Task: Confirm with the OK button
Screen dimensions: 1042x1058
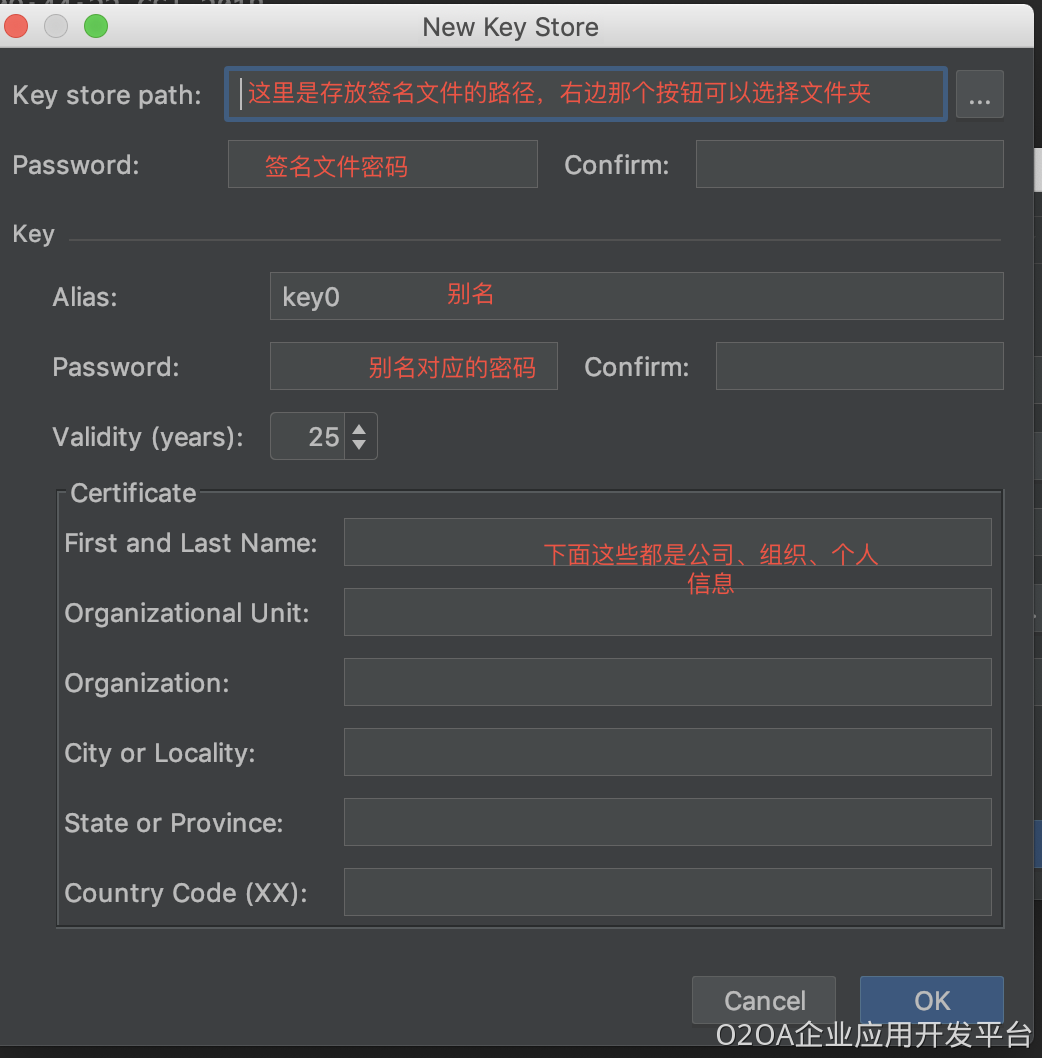Action: [x=931, y=1000]
